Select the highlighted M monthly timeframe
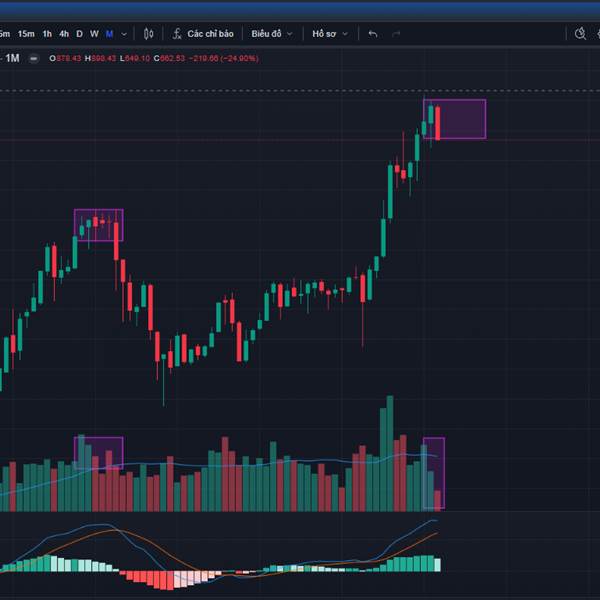This screenshot has width=600, height=600. (x=109, y=34)
